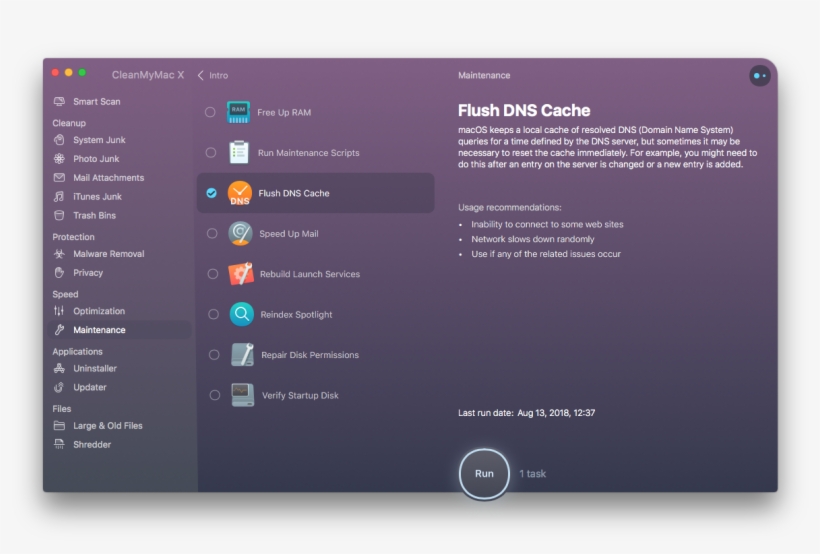Uncheck the Flush DNS Cache checkbox
This screenshot has width=820, height=554.
tap(211, 193)
